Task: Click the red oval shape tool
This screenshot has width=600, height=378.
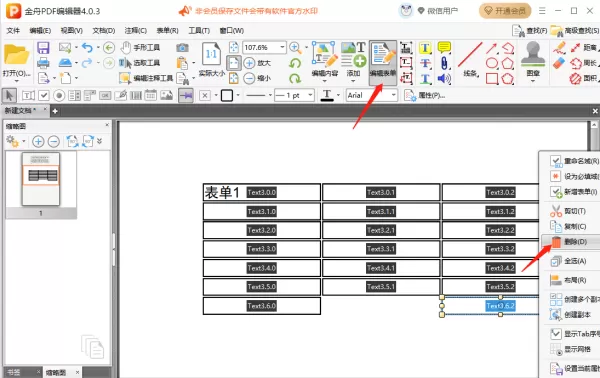Action: tap(492, 63)
